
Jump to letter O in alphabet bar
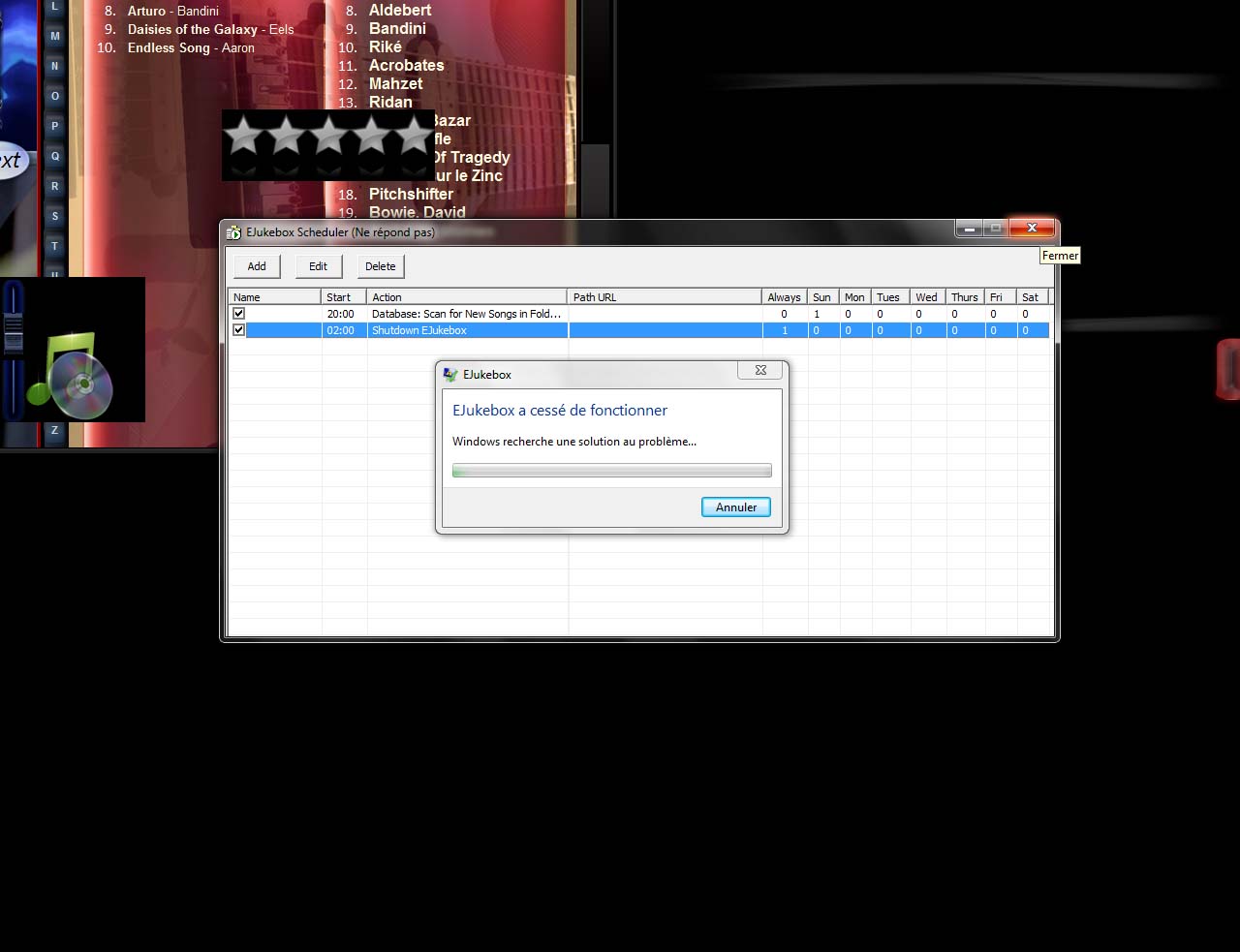click(54, 96)
